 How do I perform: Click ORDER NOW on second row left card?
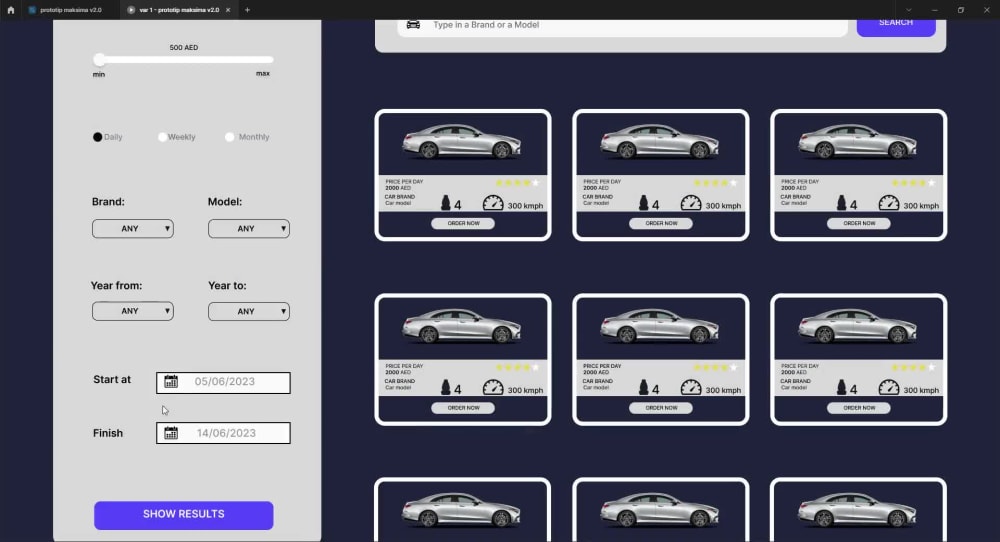(x=463, y=407)
